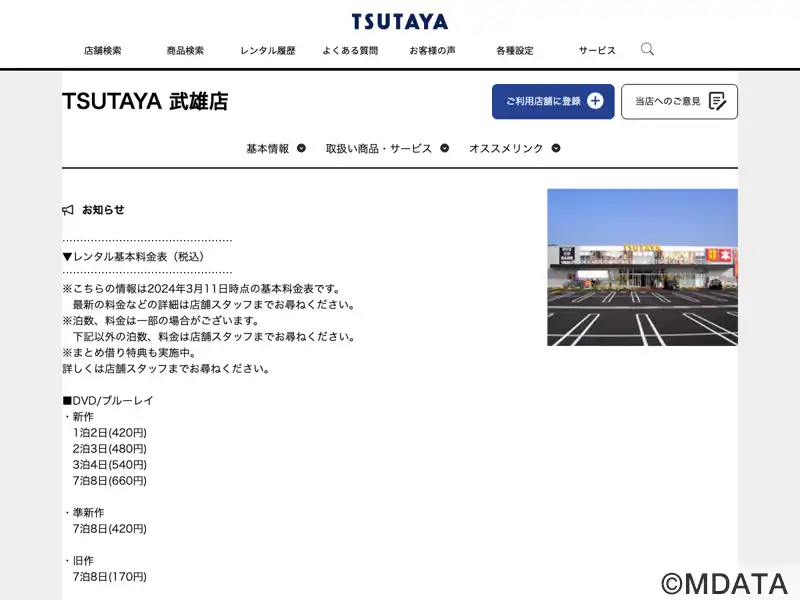The height and width of the screenshot is (600, 800).
Task: Click the 2024年3月11日時点 notice line
Action: click(202, 289)
